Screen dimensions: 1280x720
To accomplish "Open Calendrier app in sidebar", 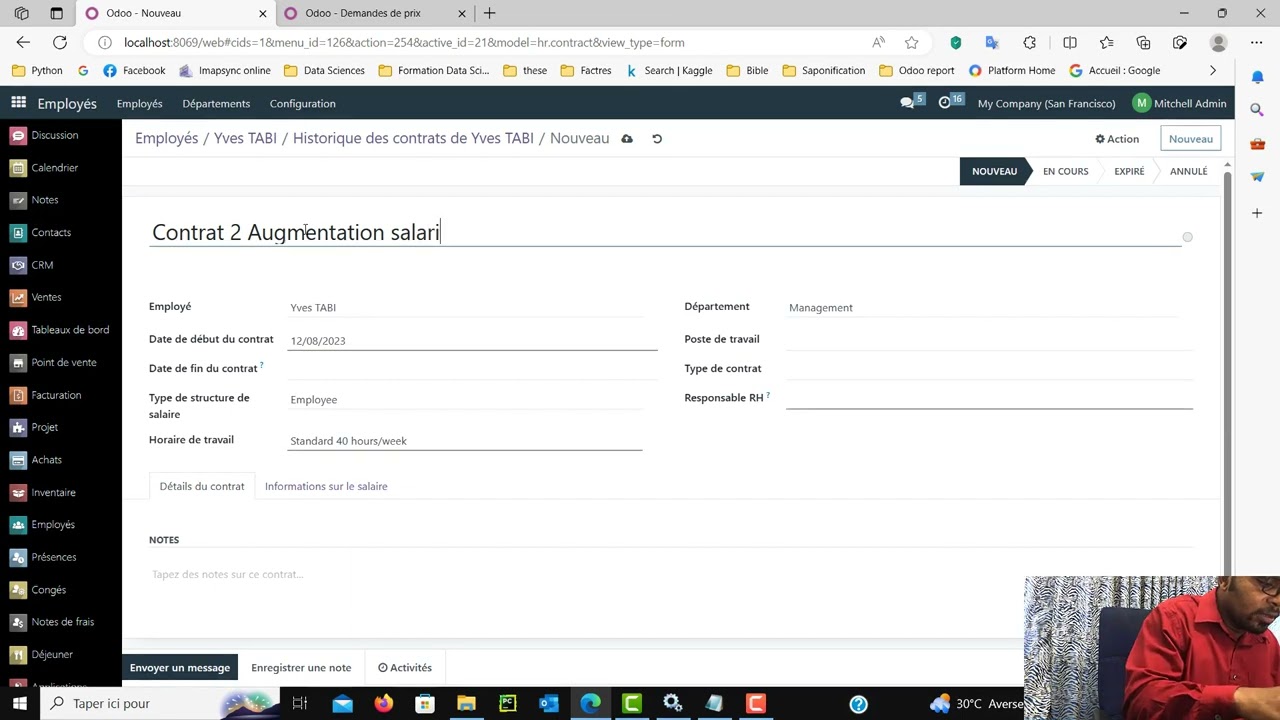I will [44, 168].
